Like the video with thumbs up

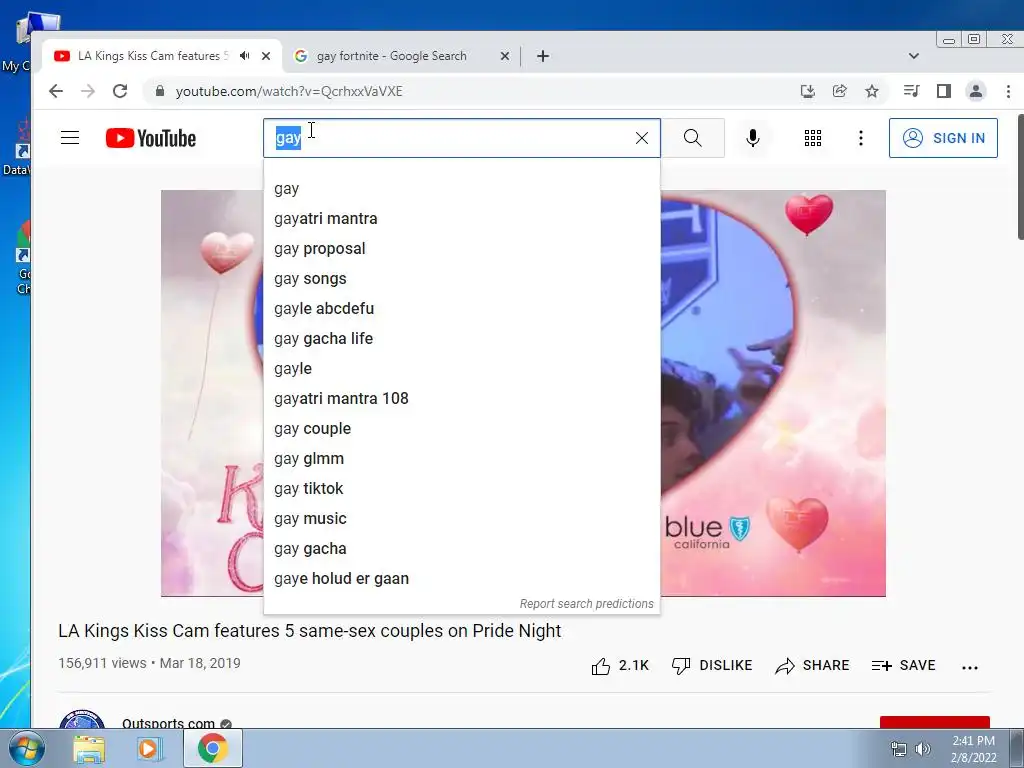tap(619, 665)
